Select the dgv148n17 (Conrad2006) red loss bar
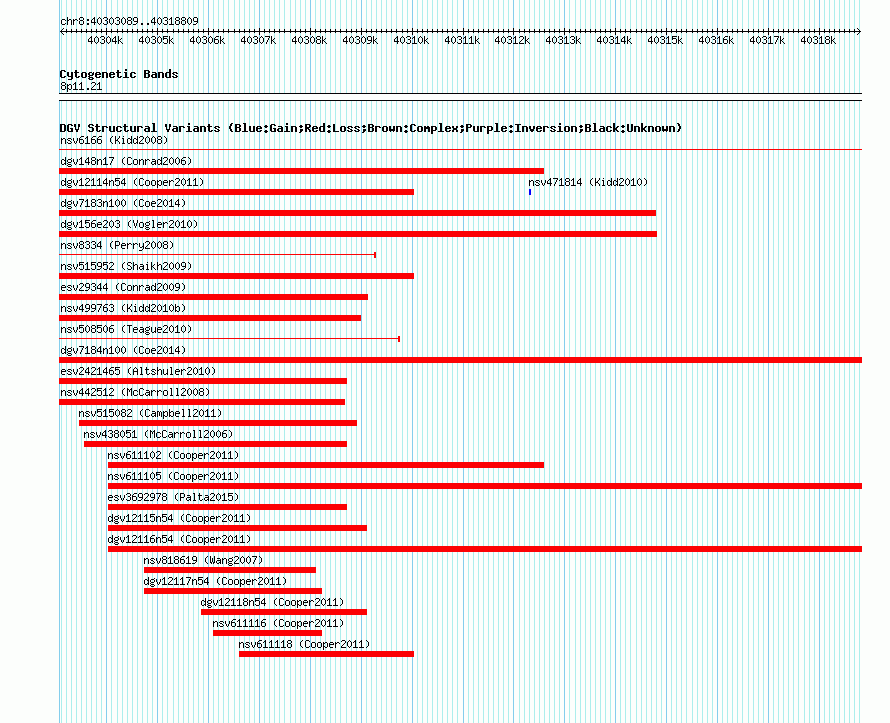Viewport: 890px width, 723px height. click(x=301, y=171)
